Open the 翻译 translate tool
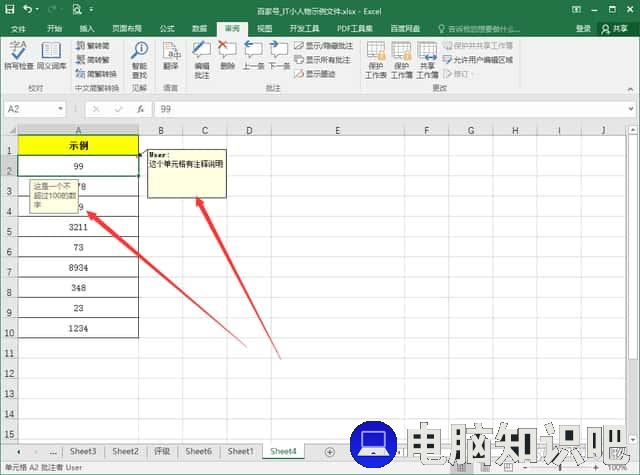 pyautogui.click(x=171, y=56)
